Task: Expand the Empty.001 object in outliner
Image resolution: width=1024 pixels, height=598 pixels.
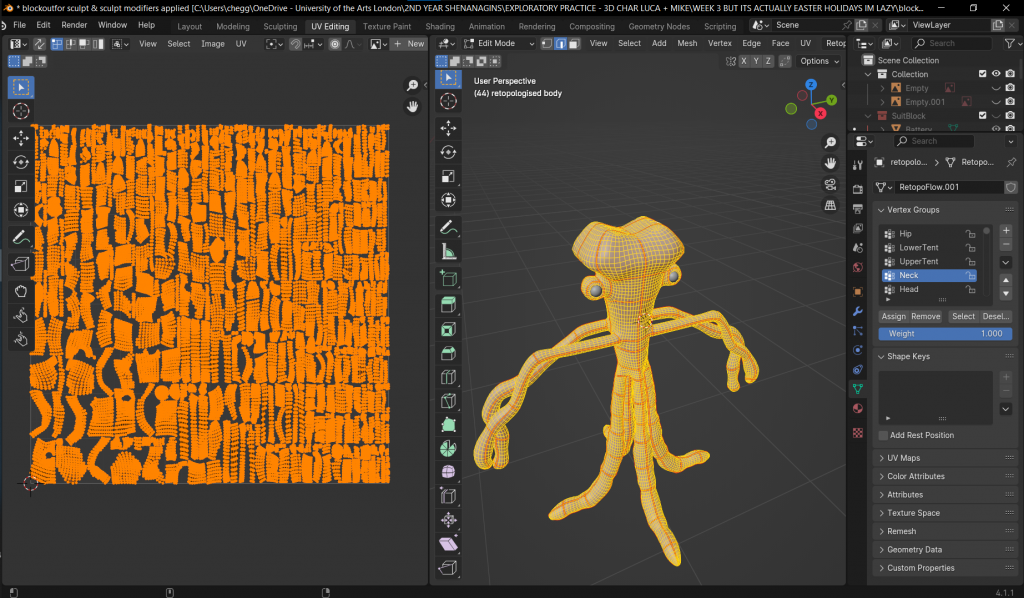Action: coord(883,102)
